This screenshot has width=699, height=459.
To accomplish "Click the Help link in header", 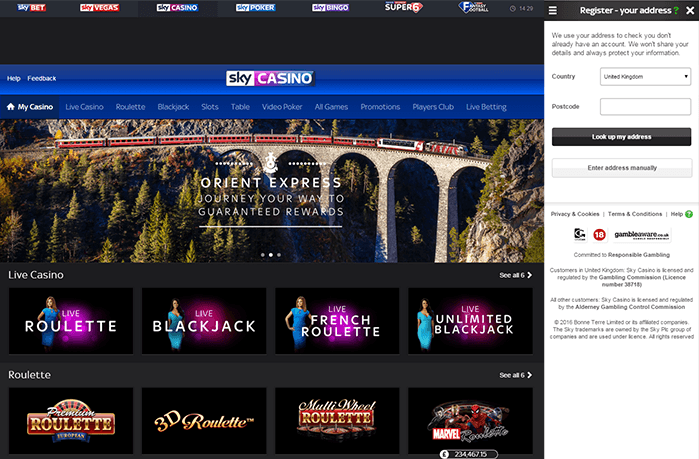I will pos(14,78).
